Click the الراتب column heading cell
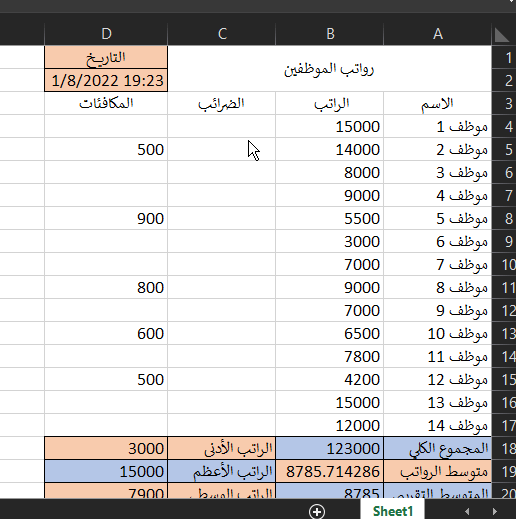The height and width of the screenshot is (519, 516). point(330,103)
